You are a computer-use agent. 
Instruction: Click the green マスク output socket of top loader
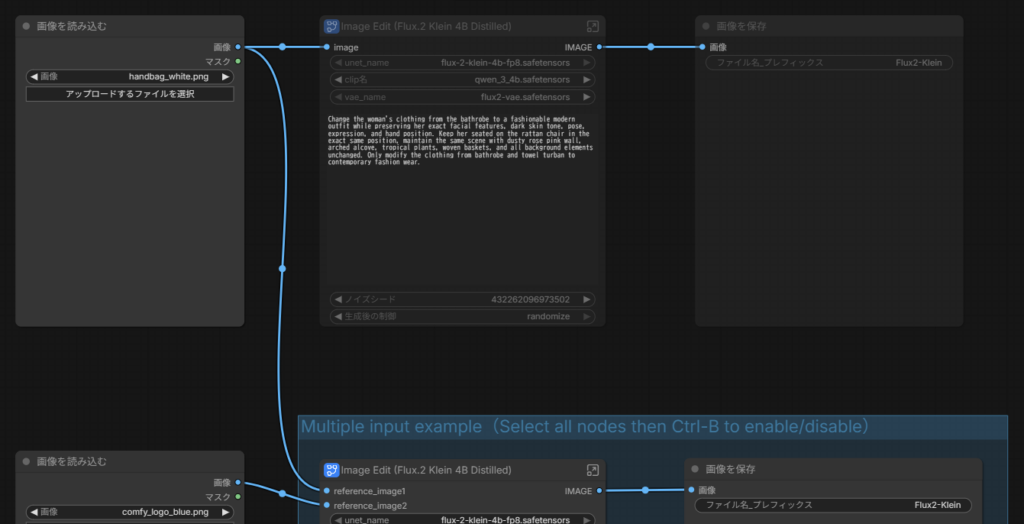point(238,61)
